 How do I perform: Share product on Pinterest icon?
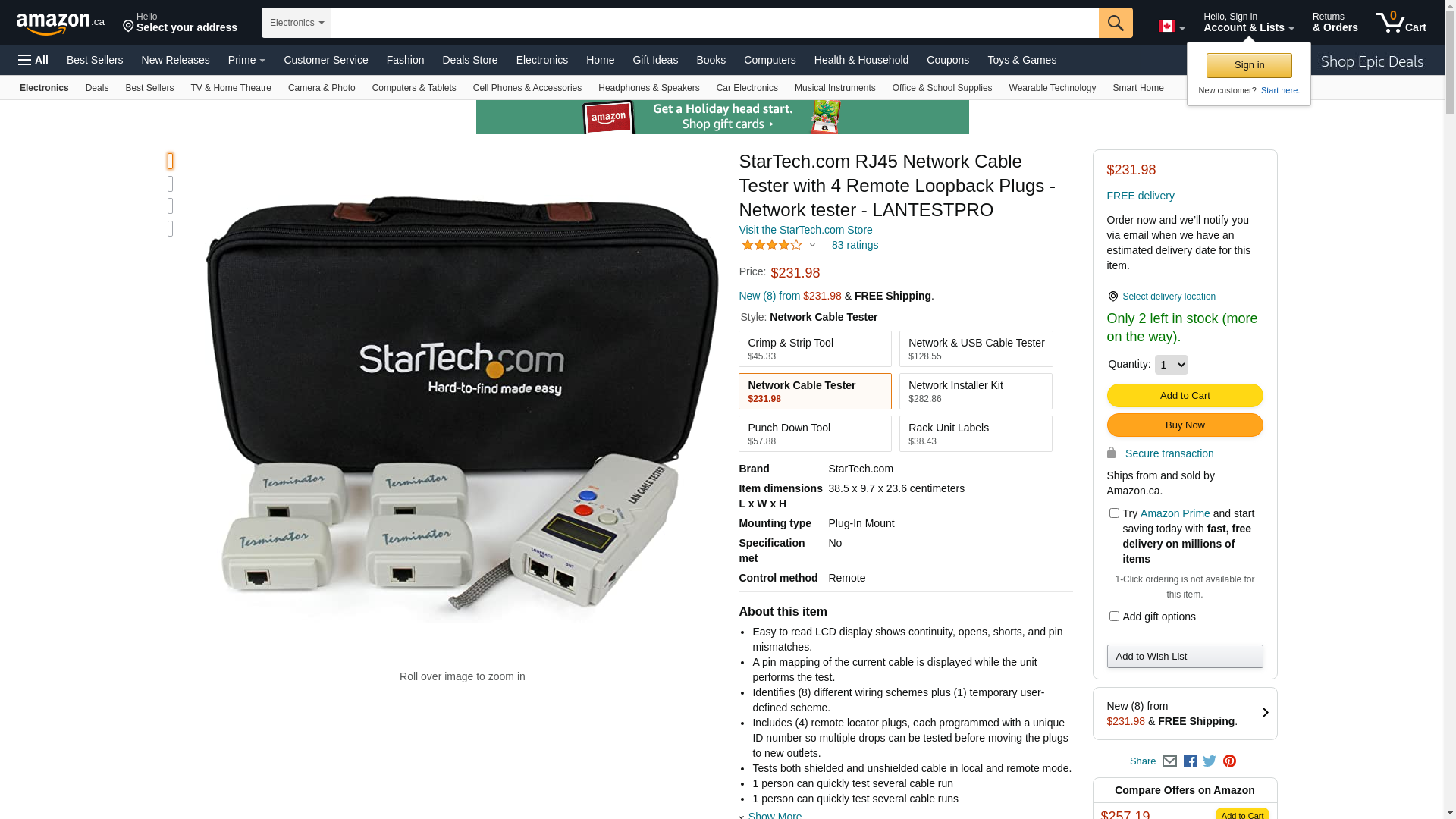(1229, 761)
